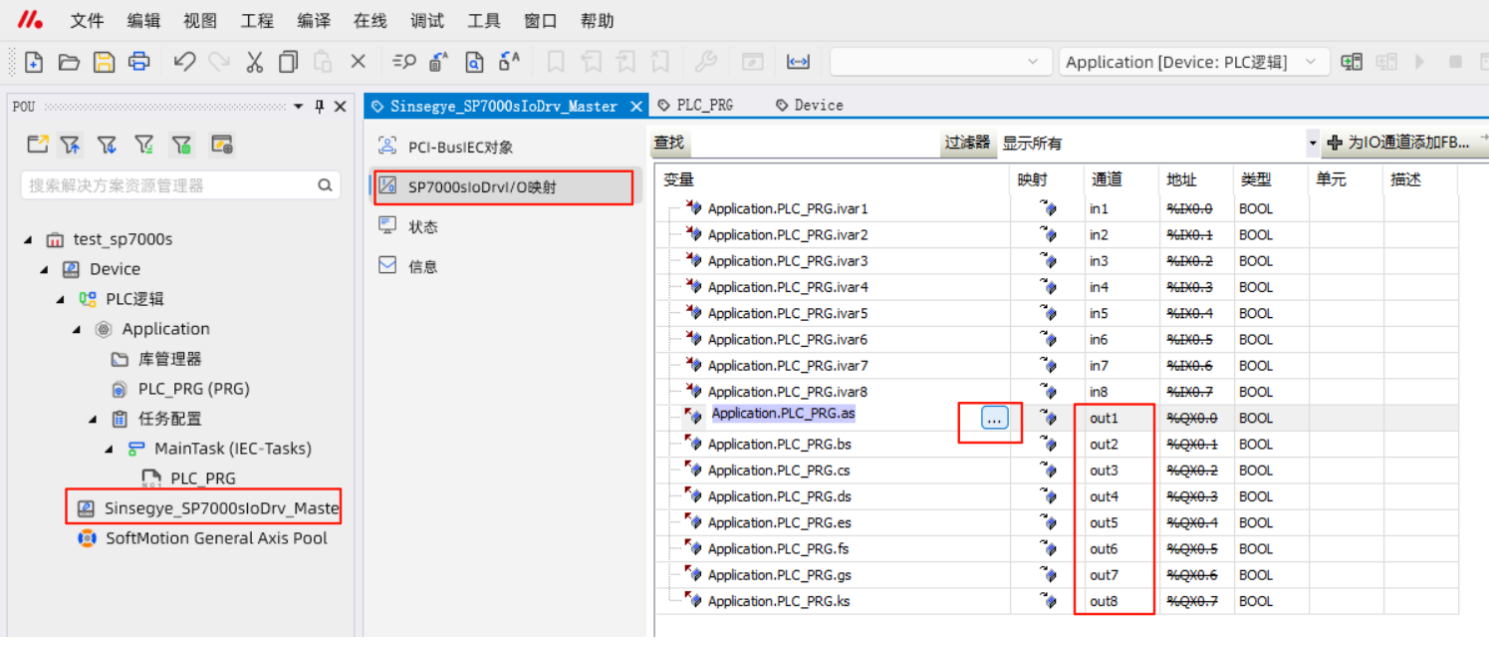Click the ... browse button for PLC_PRG.as
Image resolution: width=1489 pixels, height=646 pixels.
[994, 419]
